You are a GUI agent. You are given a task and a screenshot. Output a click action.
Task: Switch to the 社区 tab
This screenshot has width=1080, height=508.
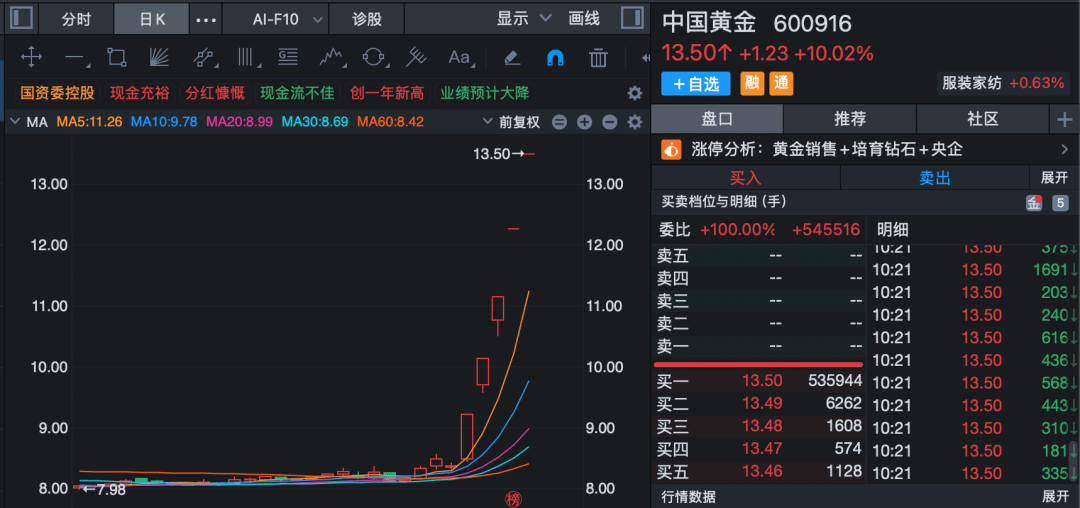(983, 119)
